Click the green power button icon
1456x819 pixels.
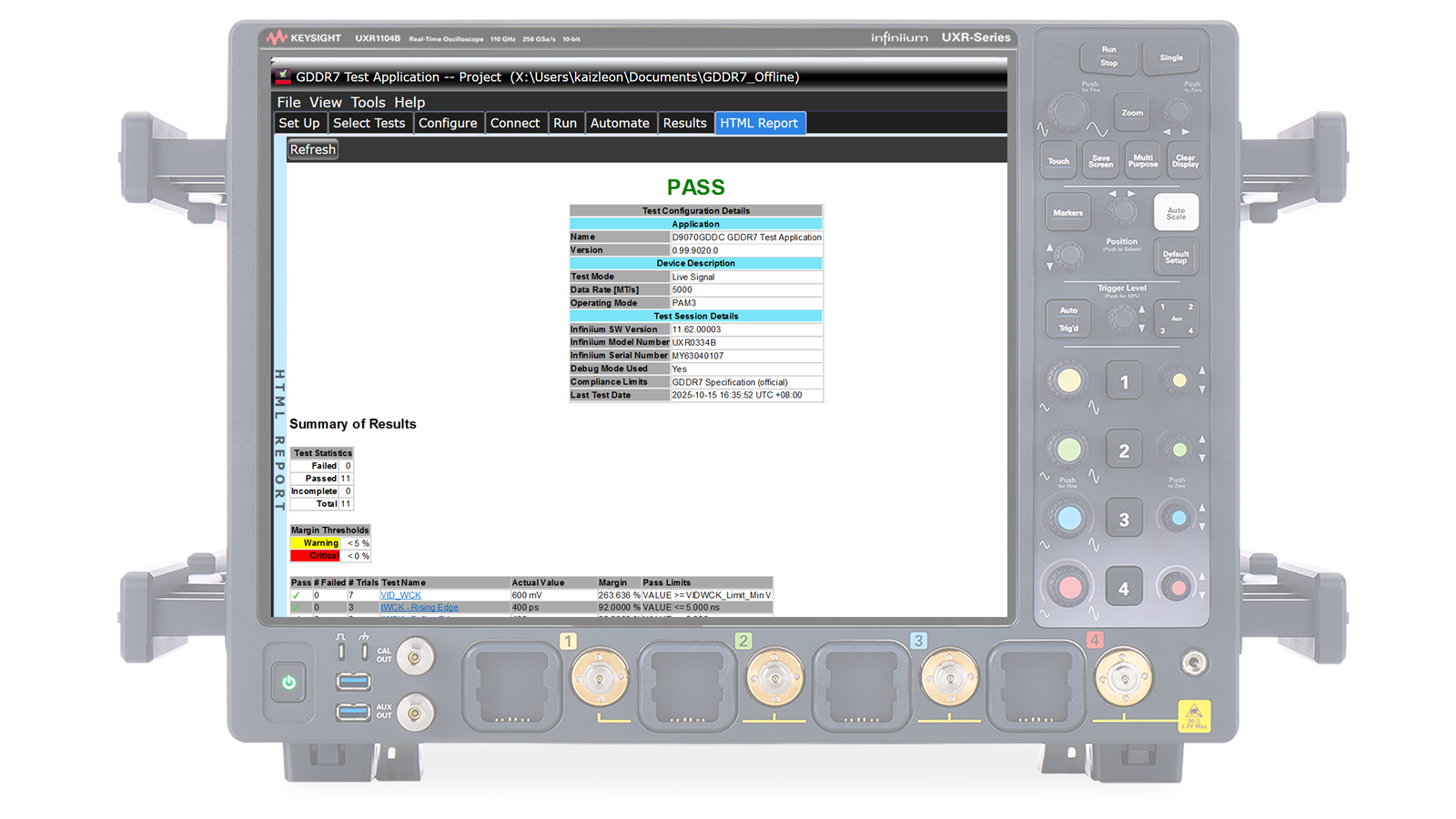pos(288,682)
